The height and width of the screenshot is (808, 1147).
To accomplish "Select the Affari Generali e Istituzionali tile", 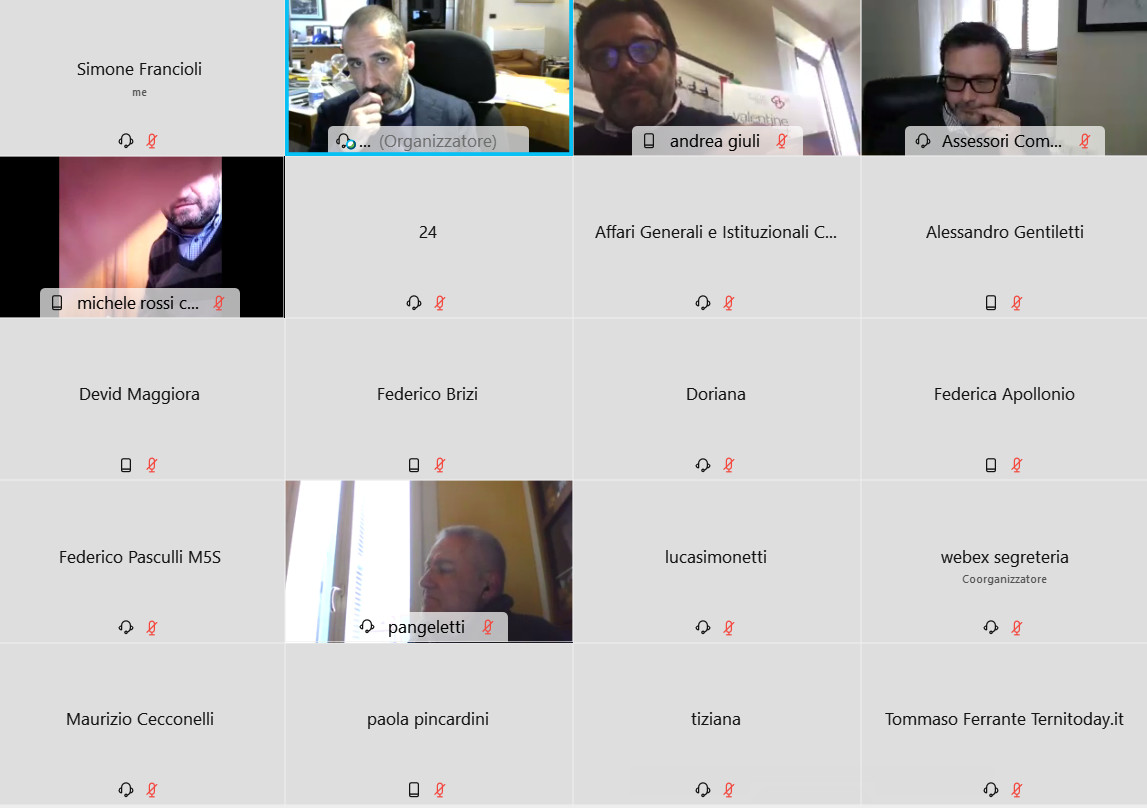I will [717, 237].
